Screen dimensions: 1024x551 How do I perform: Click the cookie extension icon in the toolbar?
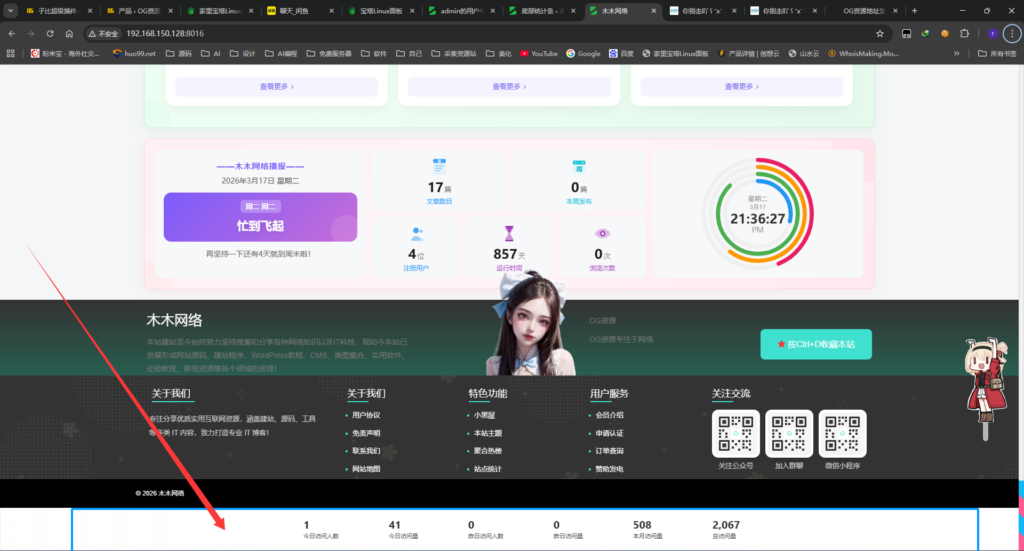(945, 33)
